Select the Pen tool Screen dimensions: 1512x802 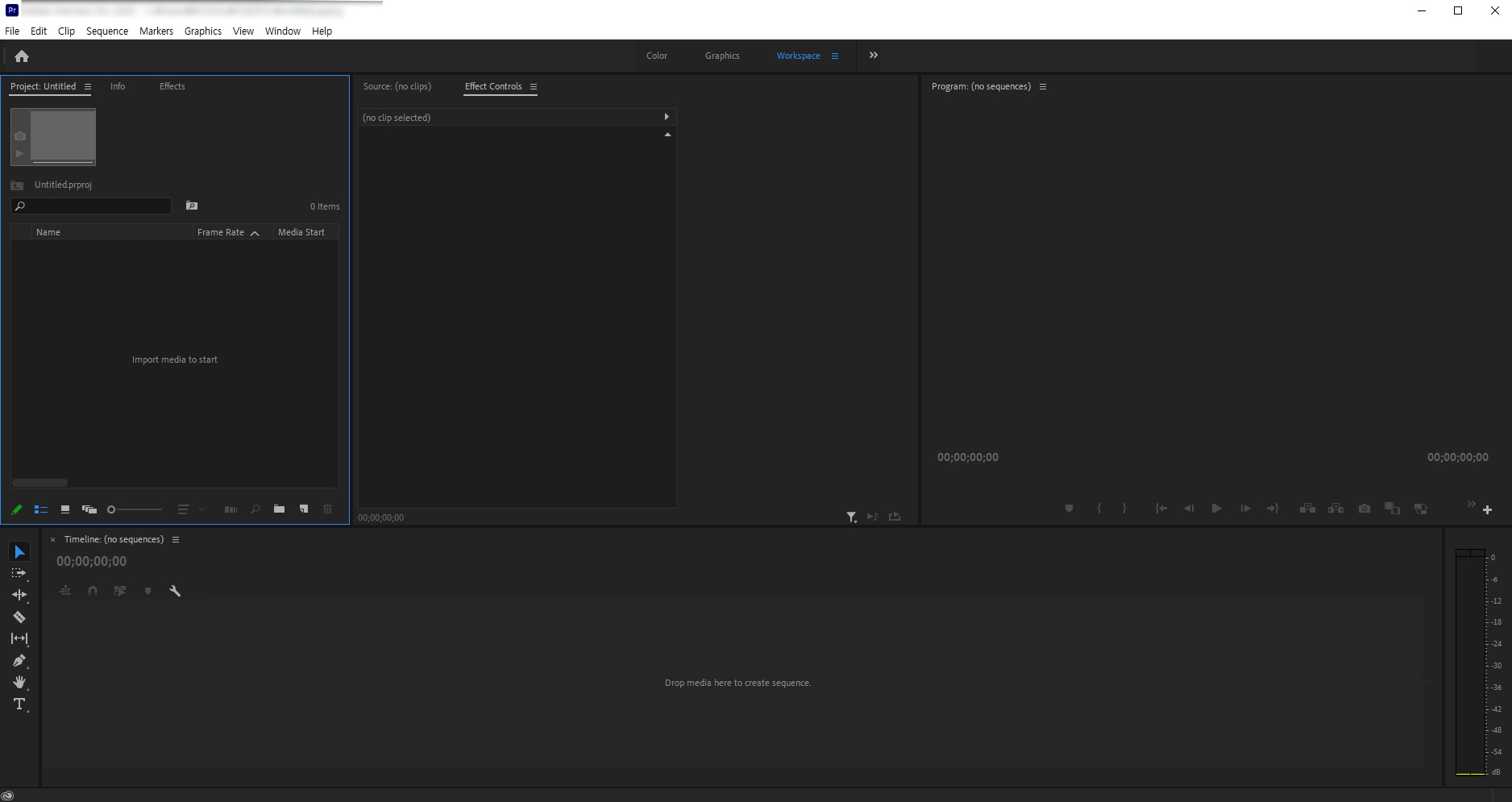click(x=19, y=660)
